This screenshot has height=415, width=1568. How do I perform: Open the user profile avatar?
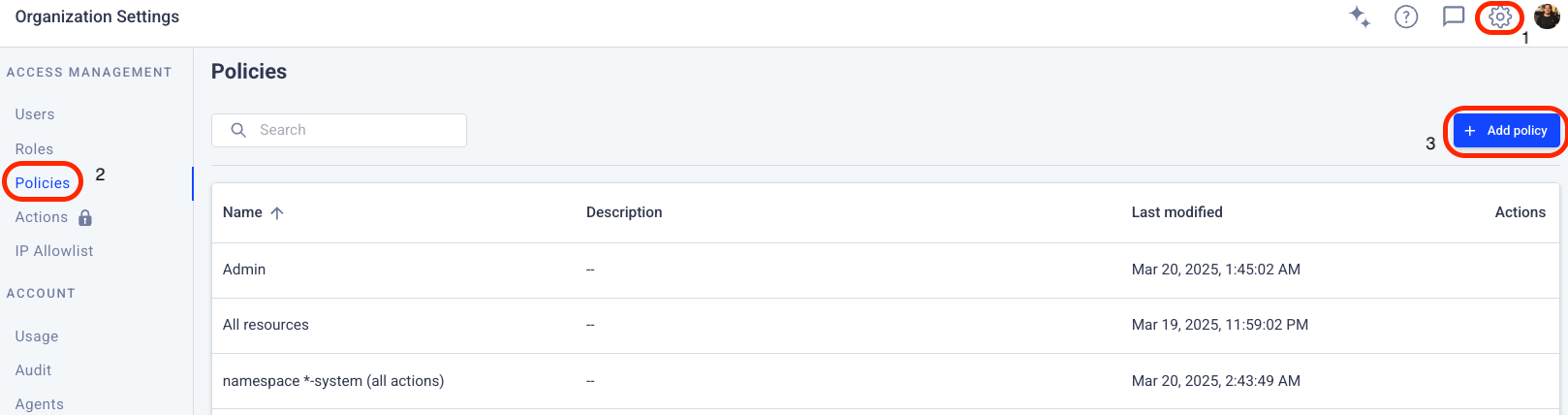1547,16
